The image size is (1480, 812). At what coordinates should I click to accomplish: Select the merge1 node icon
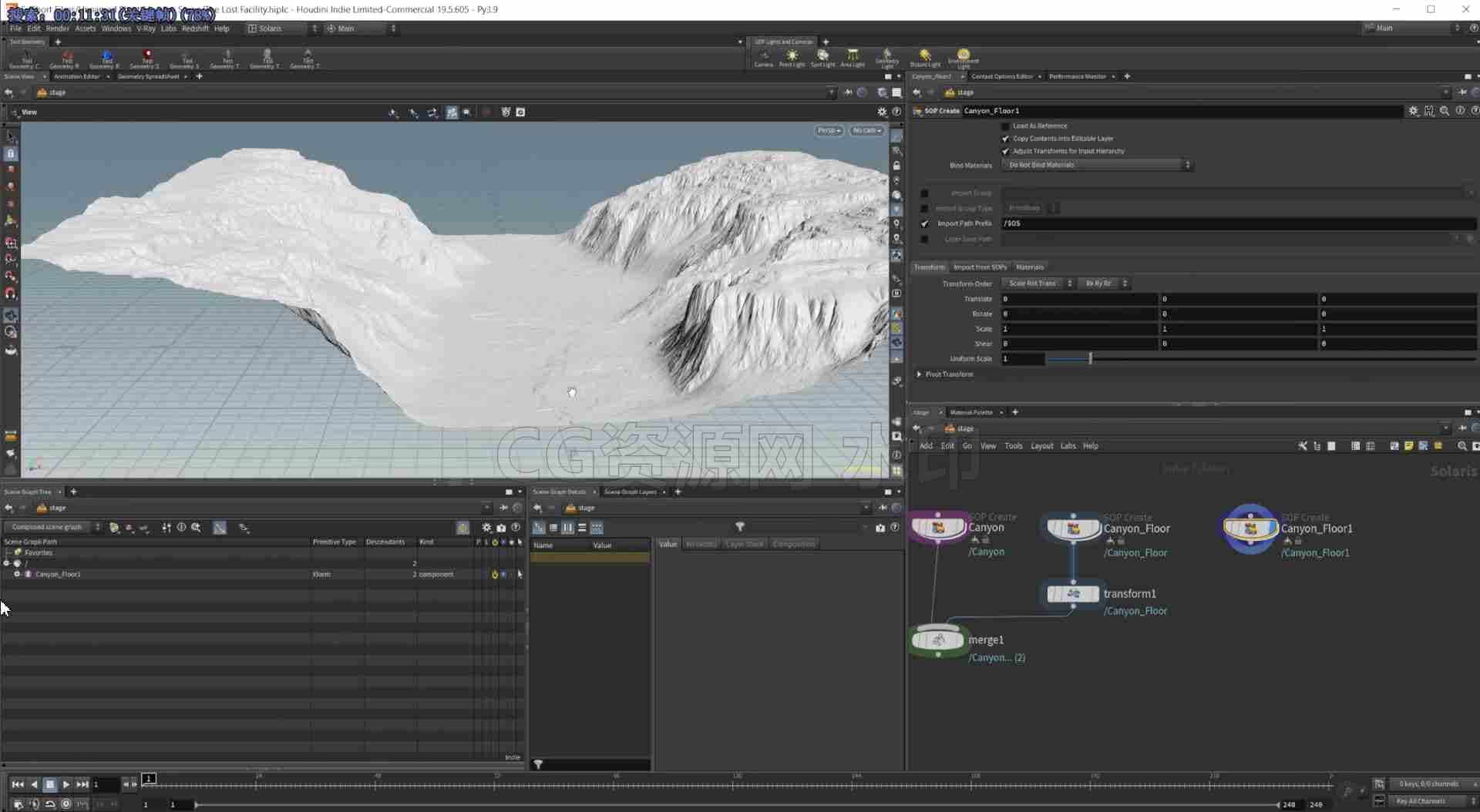click(938, 639)
